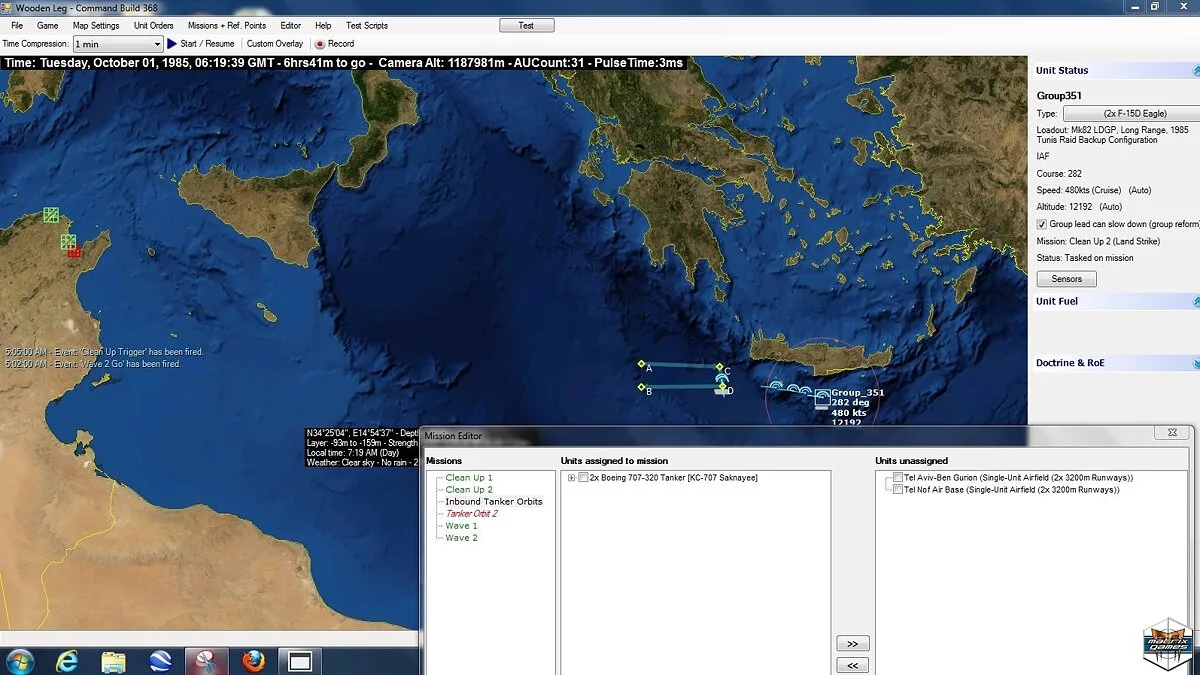The height and width of the screenshot is (675, 1200).
Task: Toggle 'Group lead can slow down' checkbox
Action: click(x=1042, y=225)
